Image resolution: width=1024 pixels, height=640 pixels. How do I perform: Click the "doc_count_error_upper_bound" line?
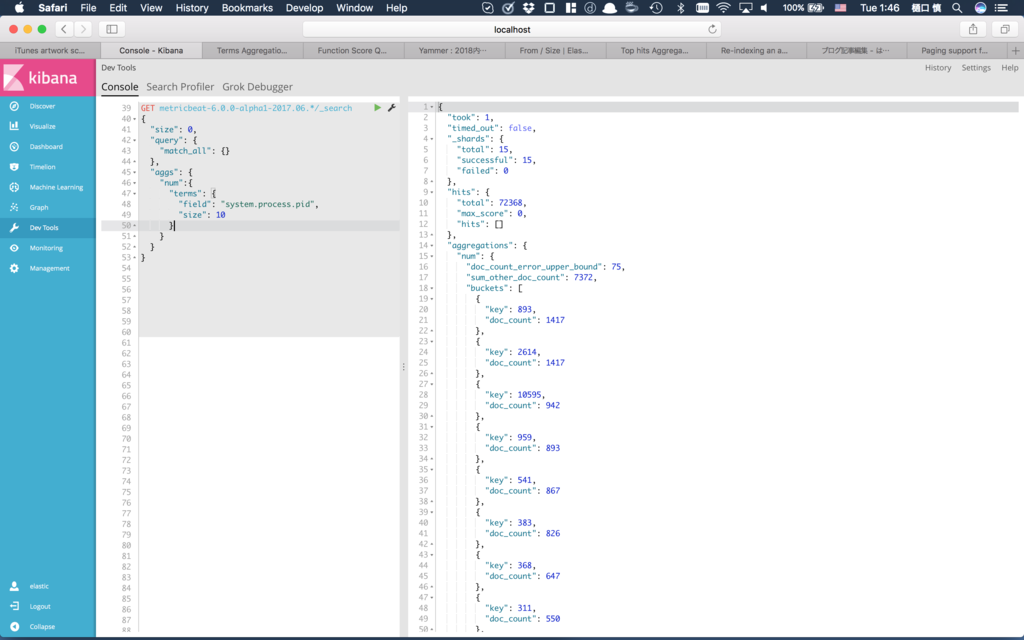point(545,266)
